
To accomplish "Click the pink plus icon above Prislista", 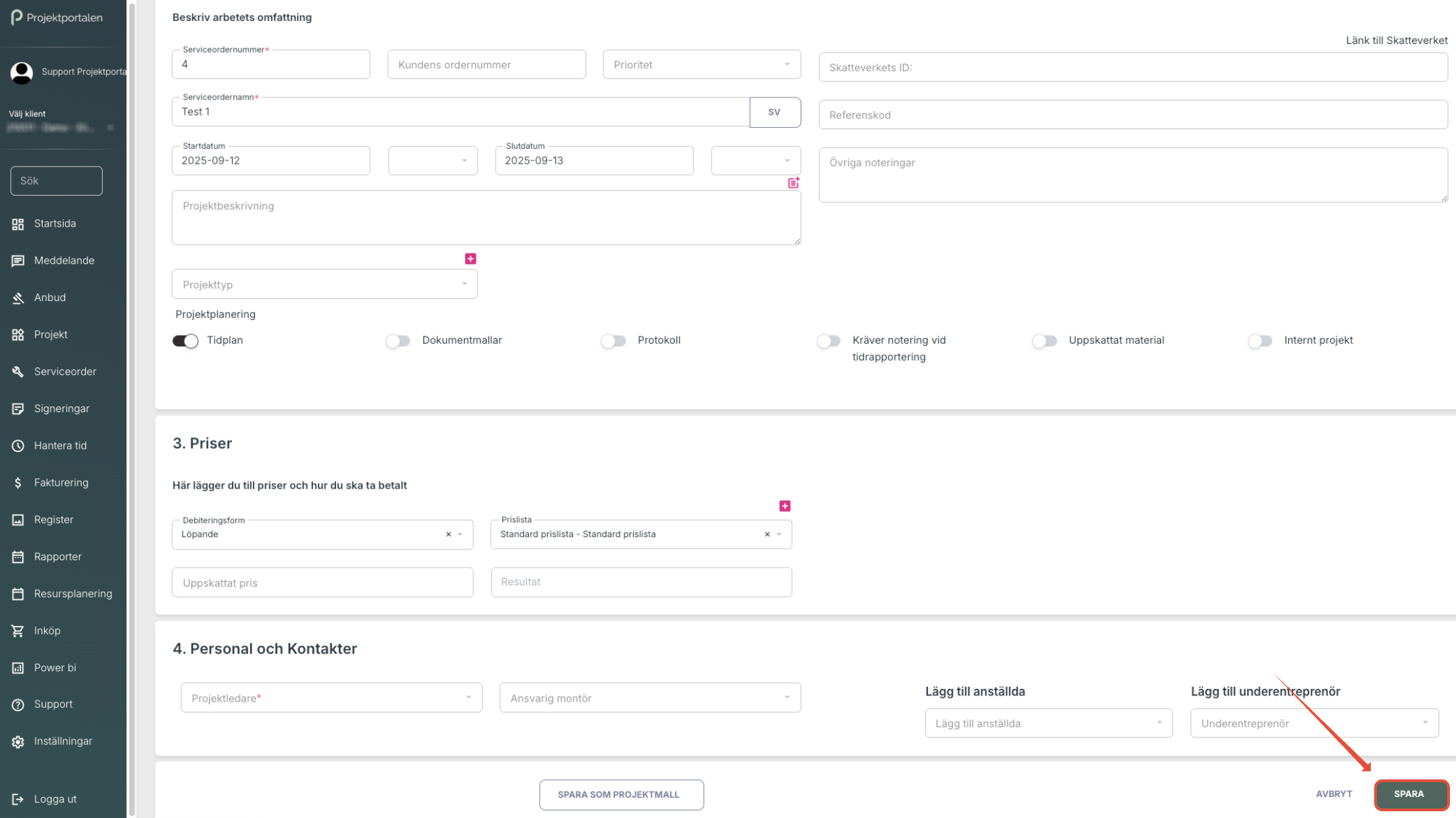I will pyautogui.click(x=784, y=506).
